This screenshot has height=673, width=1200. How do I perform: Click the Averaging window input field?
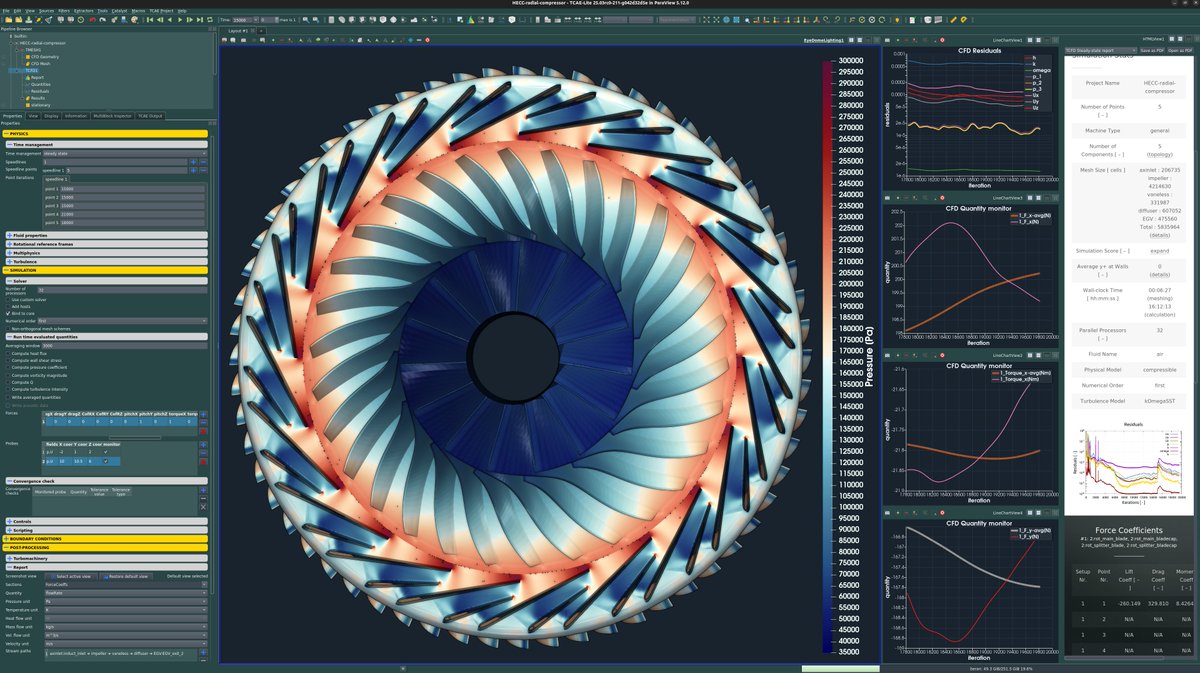click(x=125, y=346)
